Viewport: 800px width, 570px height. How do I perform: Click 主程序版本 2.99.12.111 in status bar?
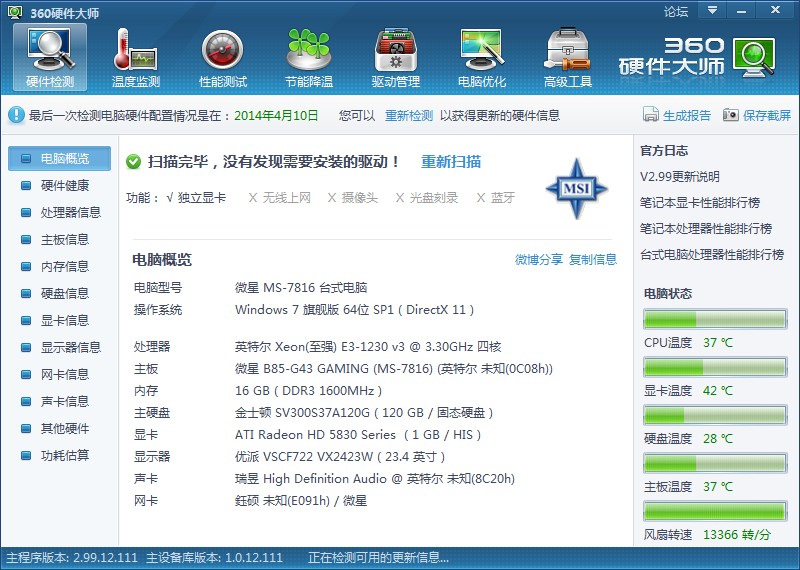[x=72, y=558]
